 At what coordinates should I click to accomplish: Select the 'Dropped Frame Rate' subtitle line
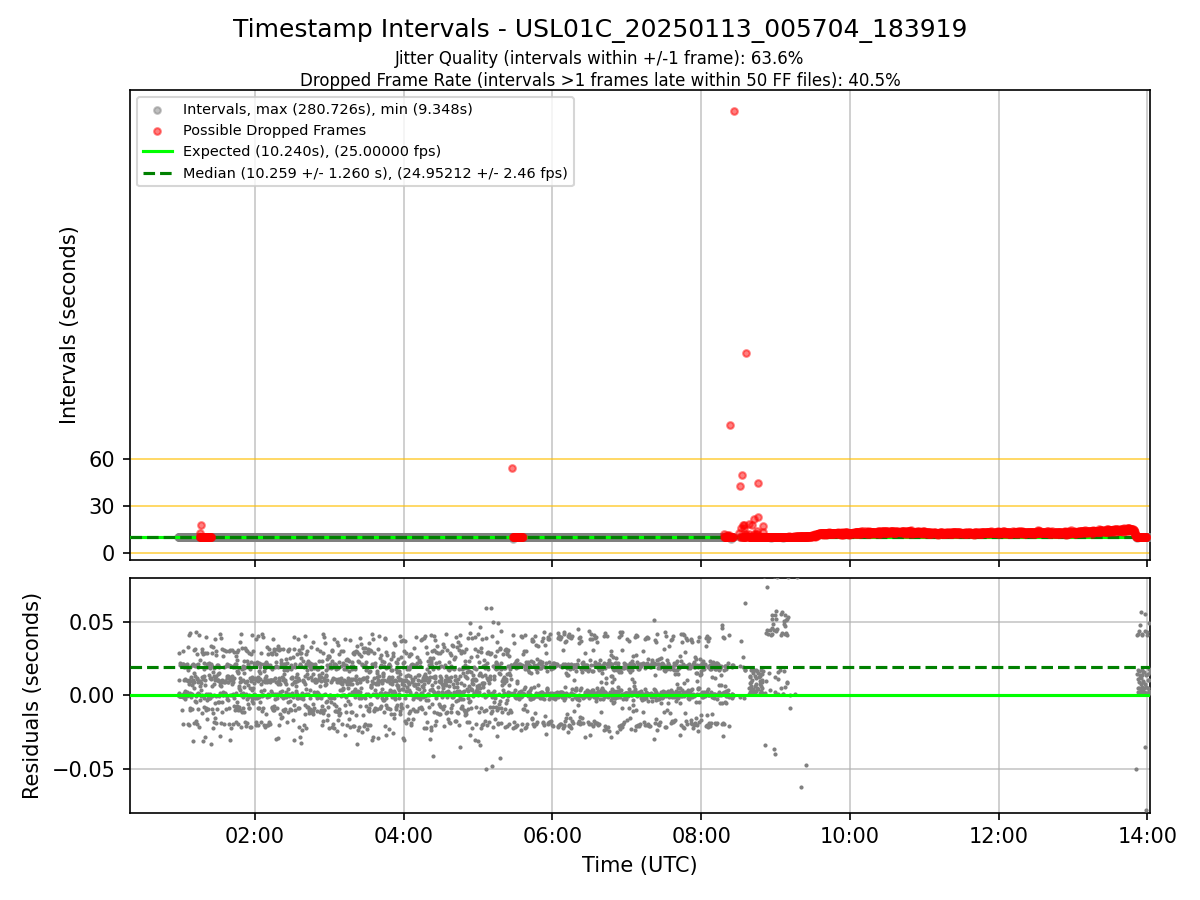click(x=600, y=80)
